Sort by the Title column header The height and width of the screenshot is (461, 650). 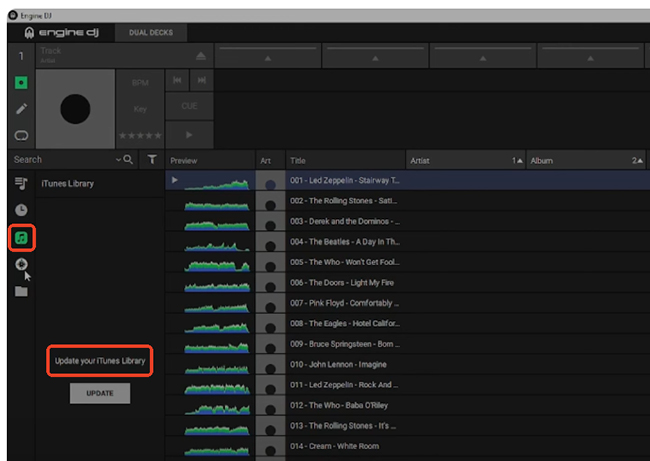(x=345, y=160)
